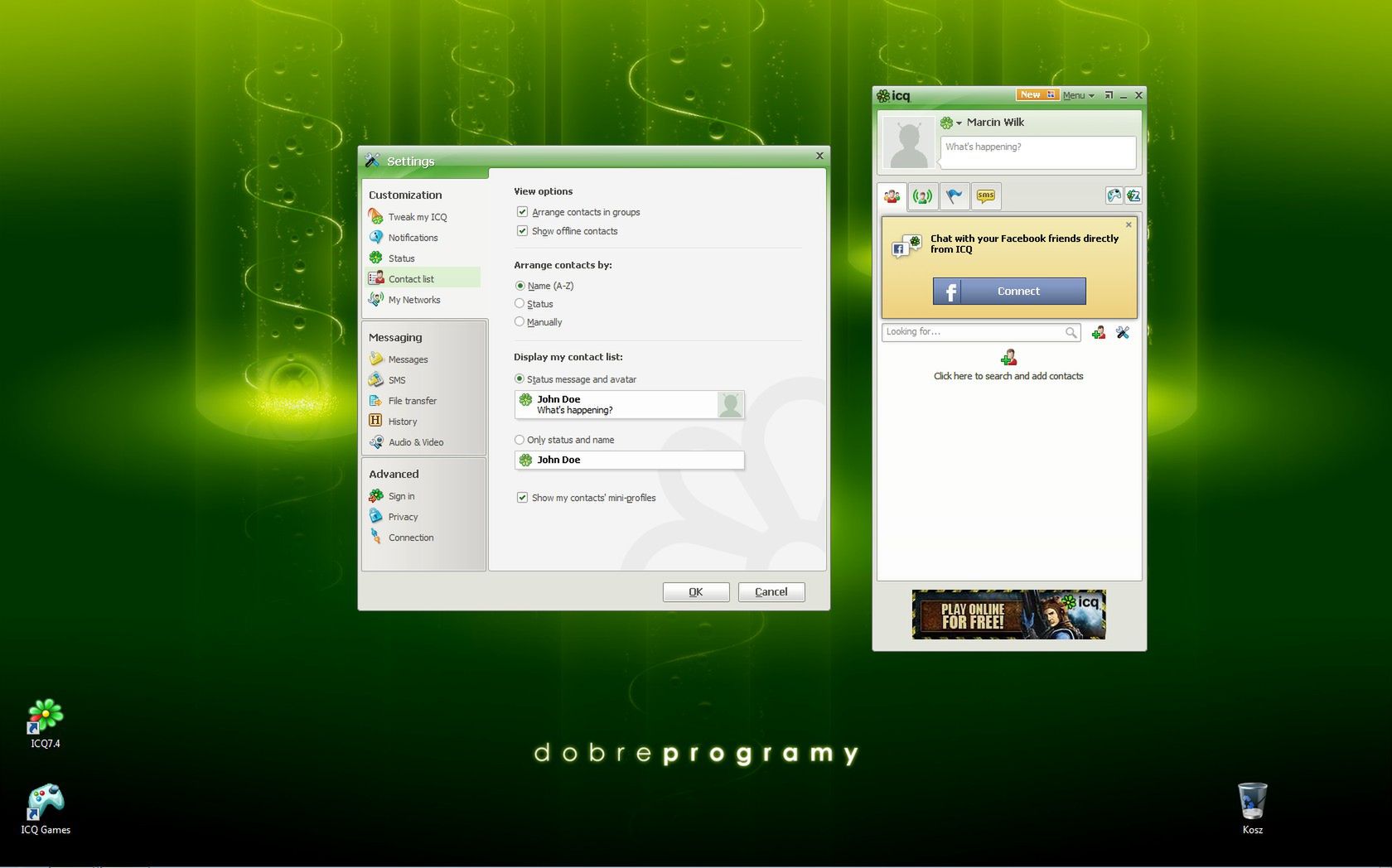
Task: Switch ICQ window to compact view
Action: tap(1109, 95)
